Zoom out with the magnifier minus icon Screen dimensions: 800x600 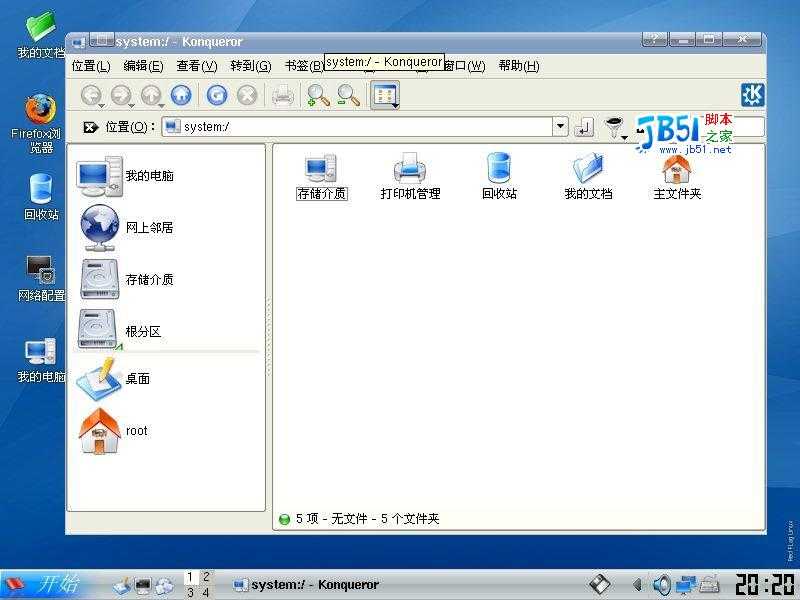(348, 95)
